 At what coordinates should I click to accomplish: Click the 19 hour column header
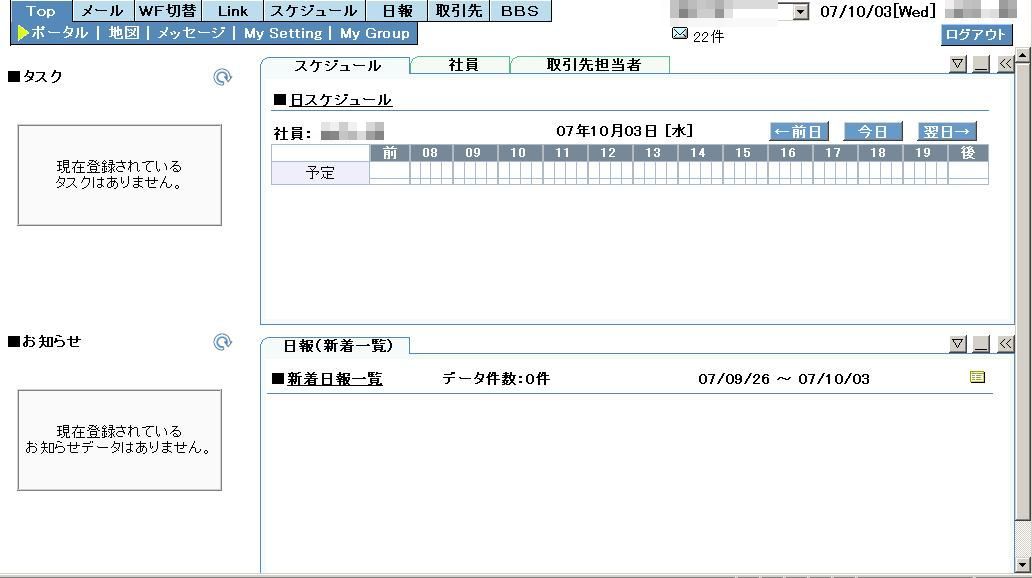(x=923, y=153)
